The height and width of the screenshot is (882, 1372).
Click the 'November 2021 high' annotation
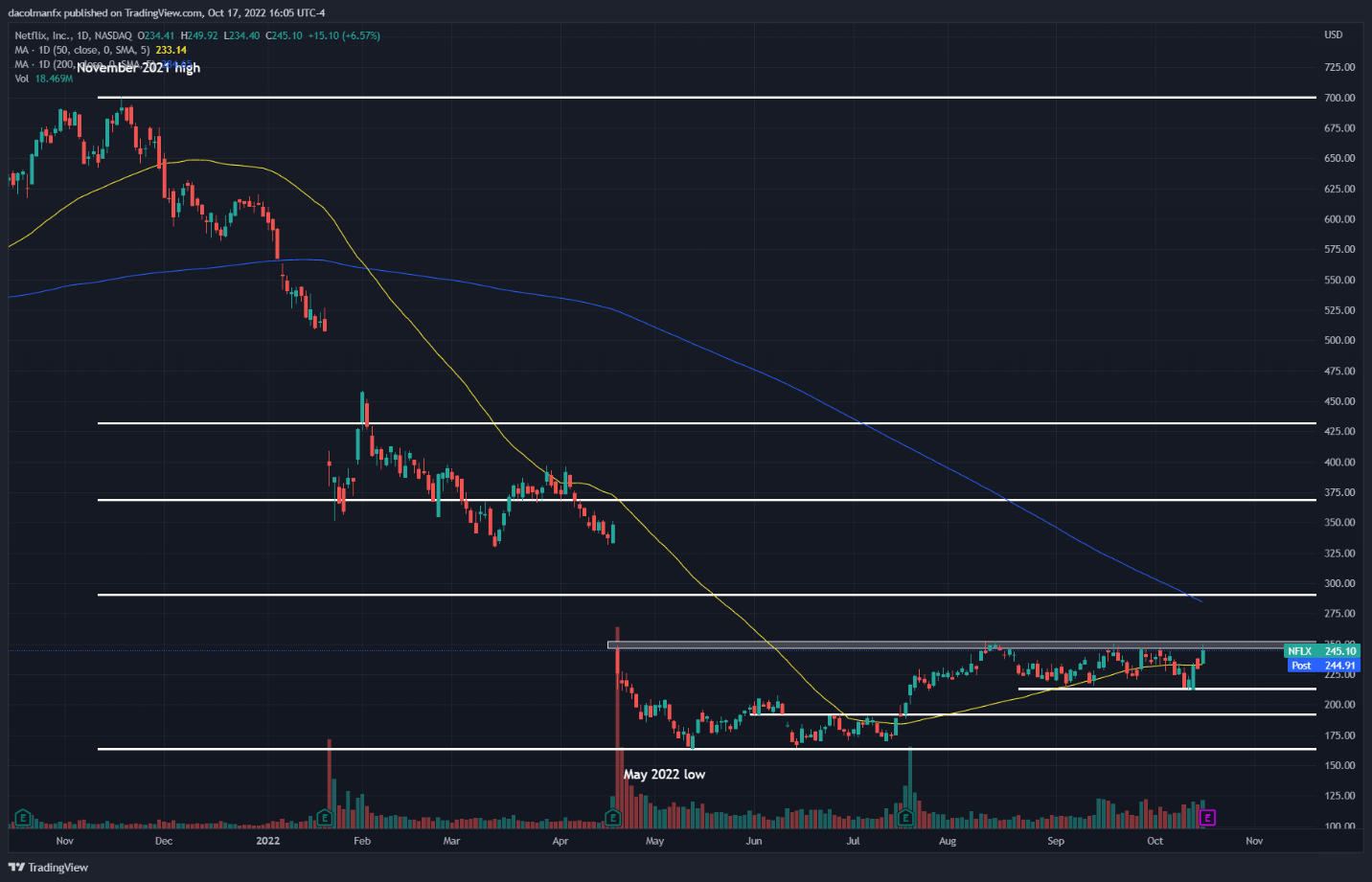click(x=139, y=68)
